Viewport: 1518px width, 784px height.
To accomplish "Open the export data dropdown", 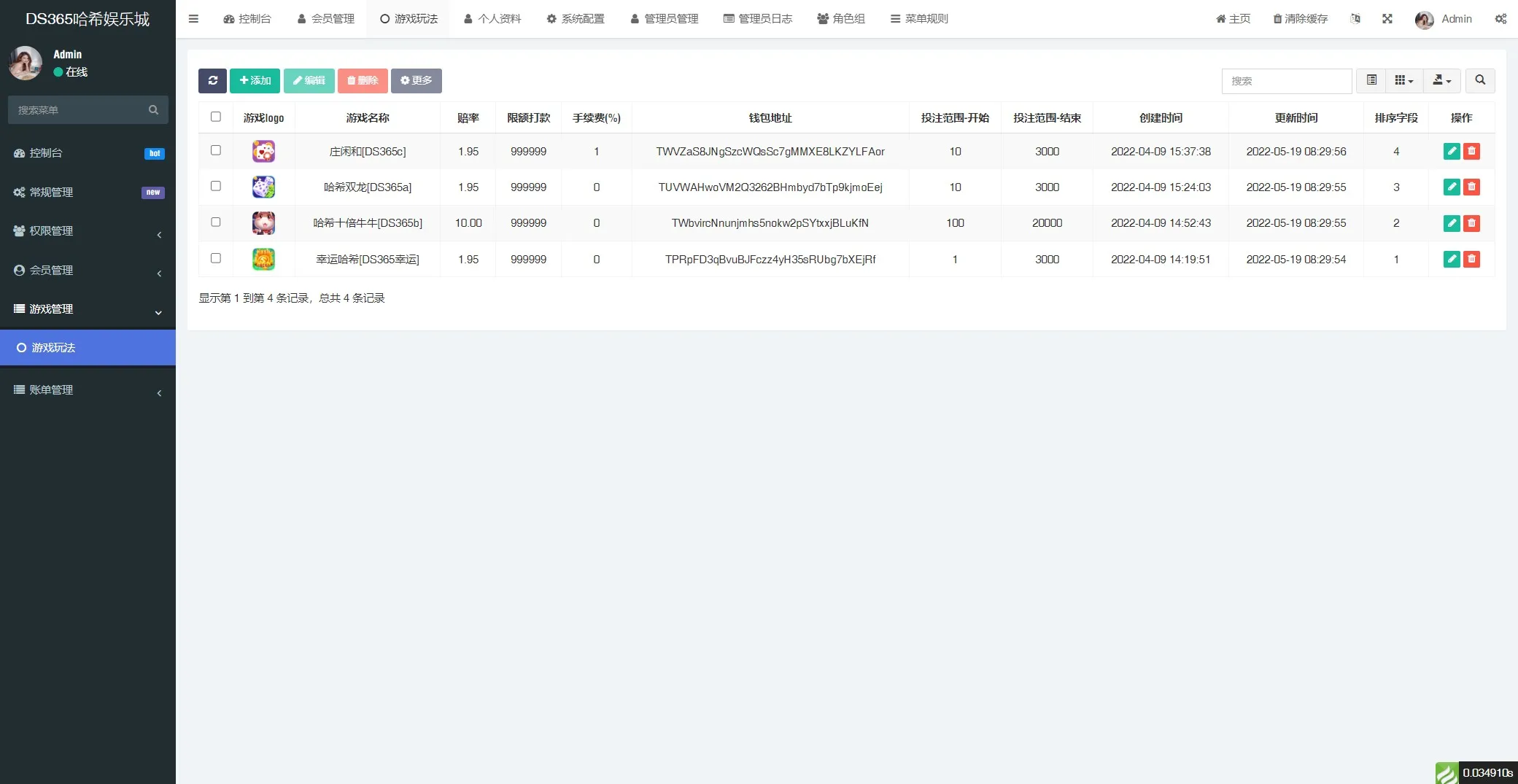I will (1441, 80).
